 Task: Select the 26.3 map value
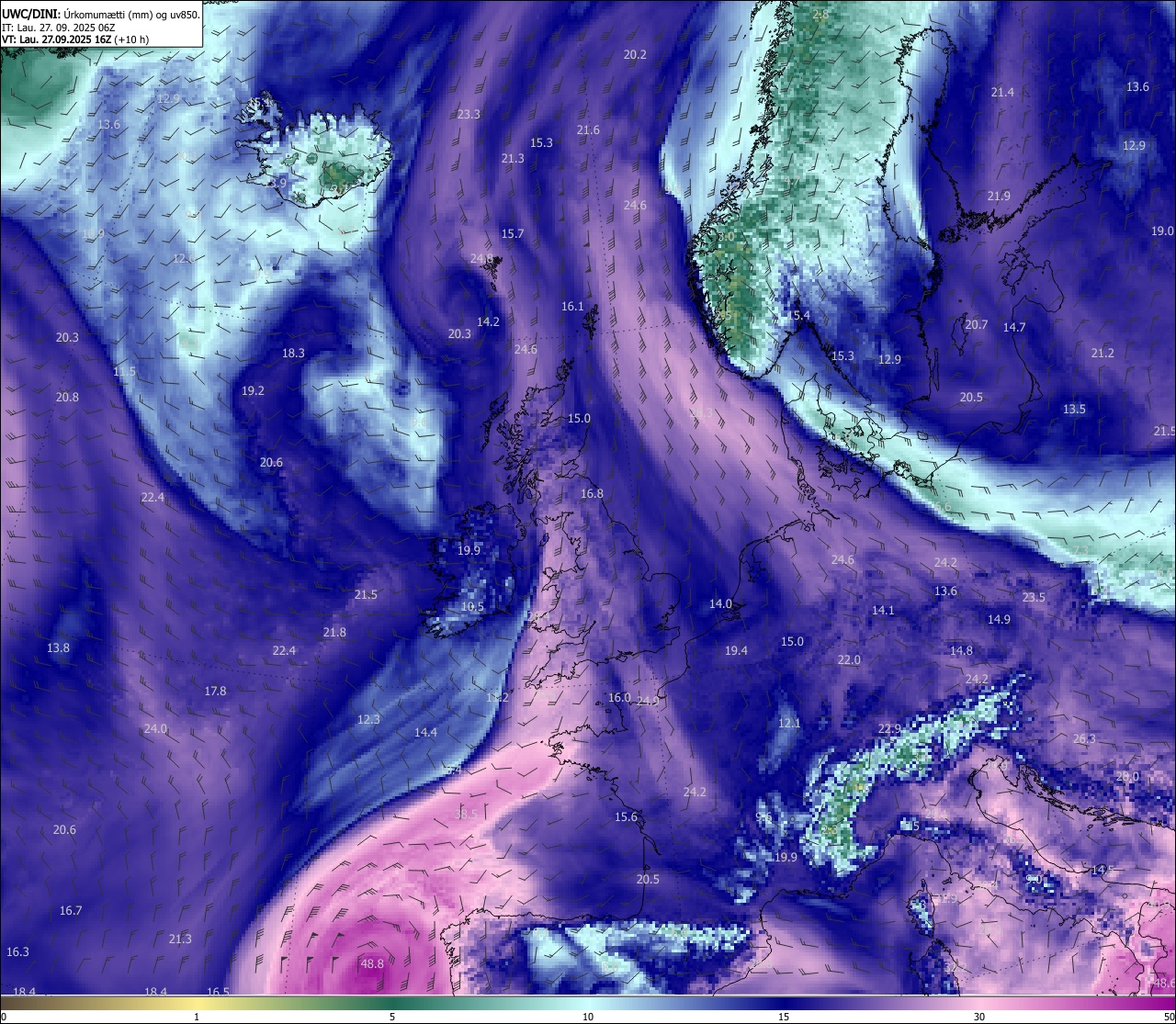coord(1084,738)
